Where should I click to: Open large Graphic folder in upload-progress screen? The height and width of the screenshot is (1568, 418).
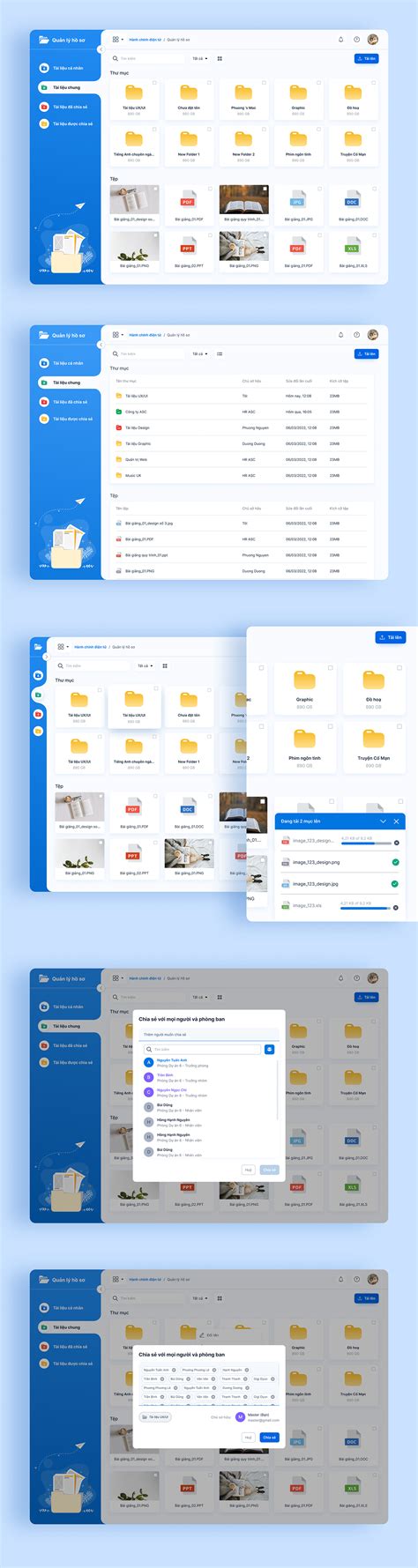coord(304,681)
